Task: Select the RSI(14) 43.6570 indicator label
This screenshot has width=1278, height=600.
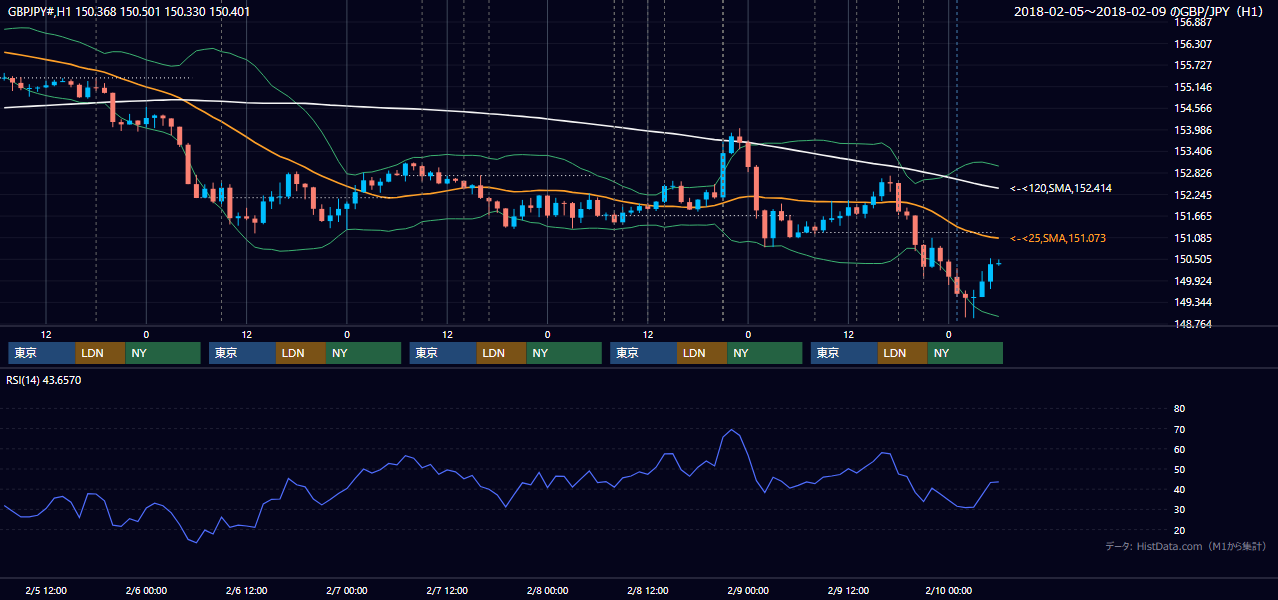Action: pyautogui.click(x=44, y=380)
